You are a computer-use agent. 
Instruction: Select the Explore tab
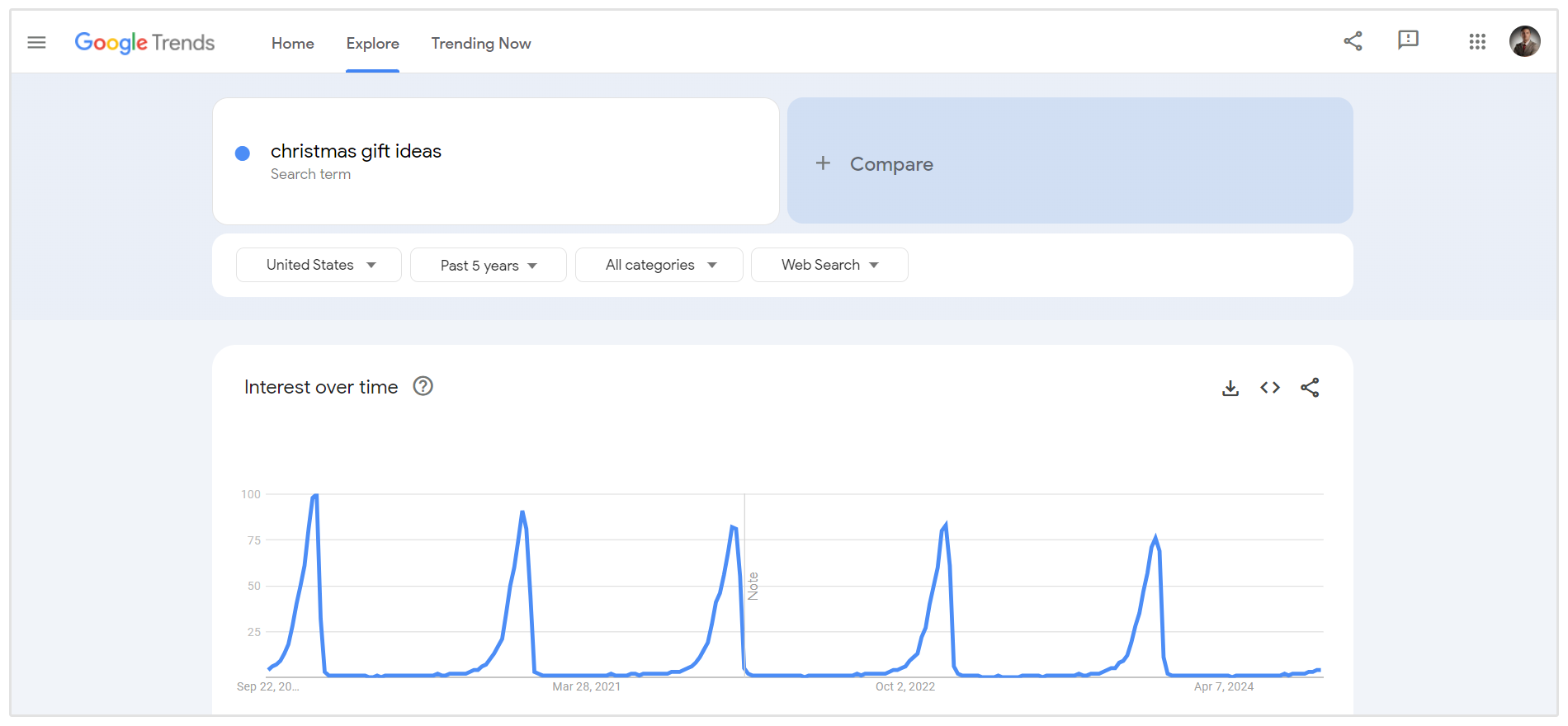point(372,44)
